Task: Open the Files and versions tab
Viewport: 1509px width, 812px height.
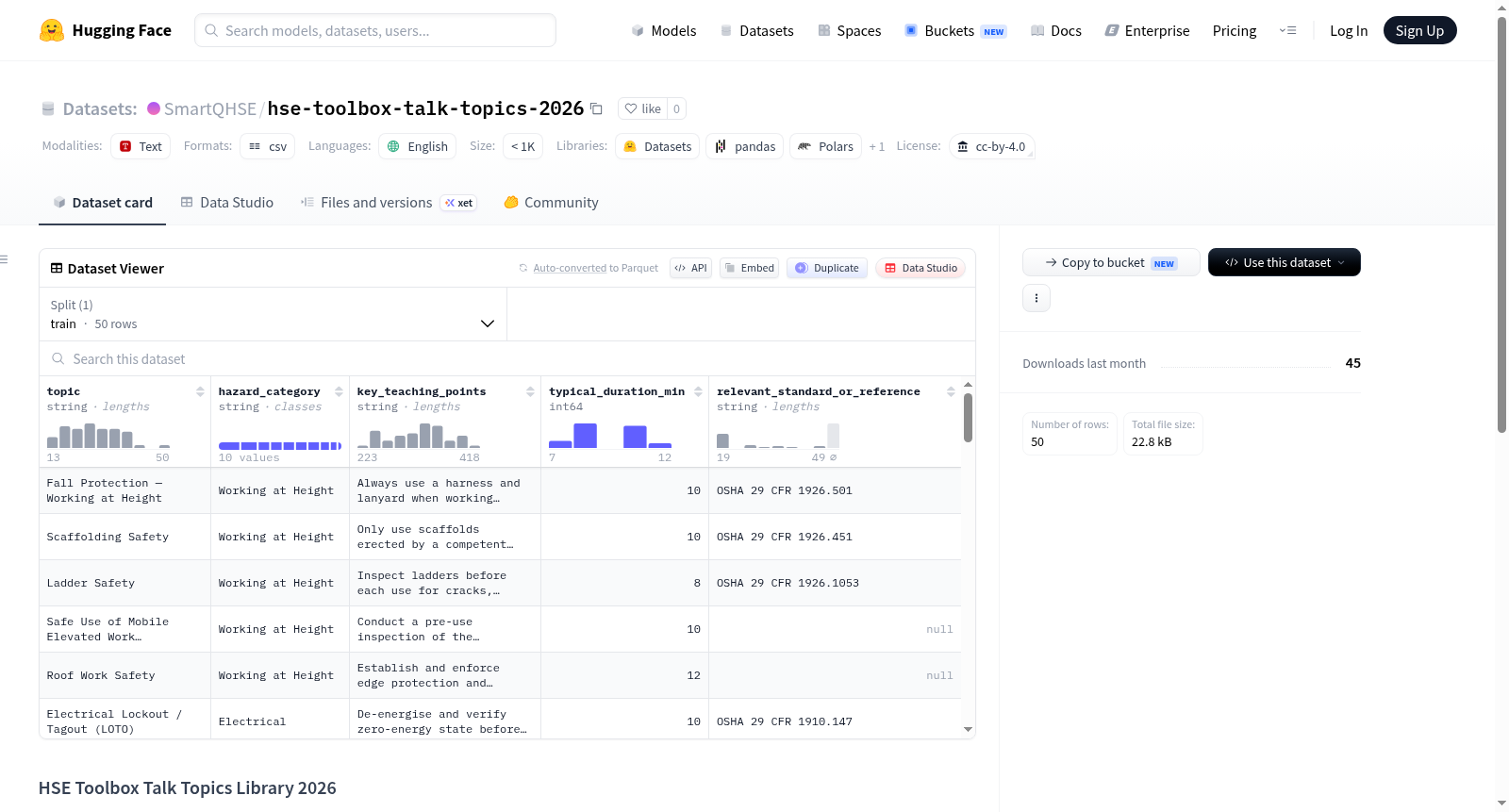Action: tap(389, 203)
